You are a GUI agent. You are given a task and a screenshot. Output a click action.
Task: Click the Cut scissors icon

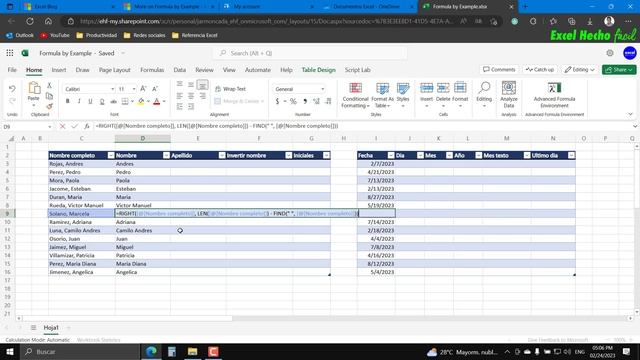click(x=49, y=85)
